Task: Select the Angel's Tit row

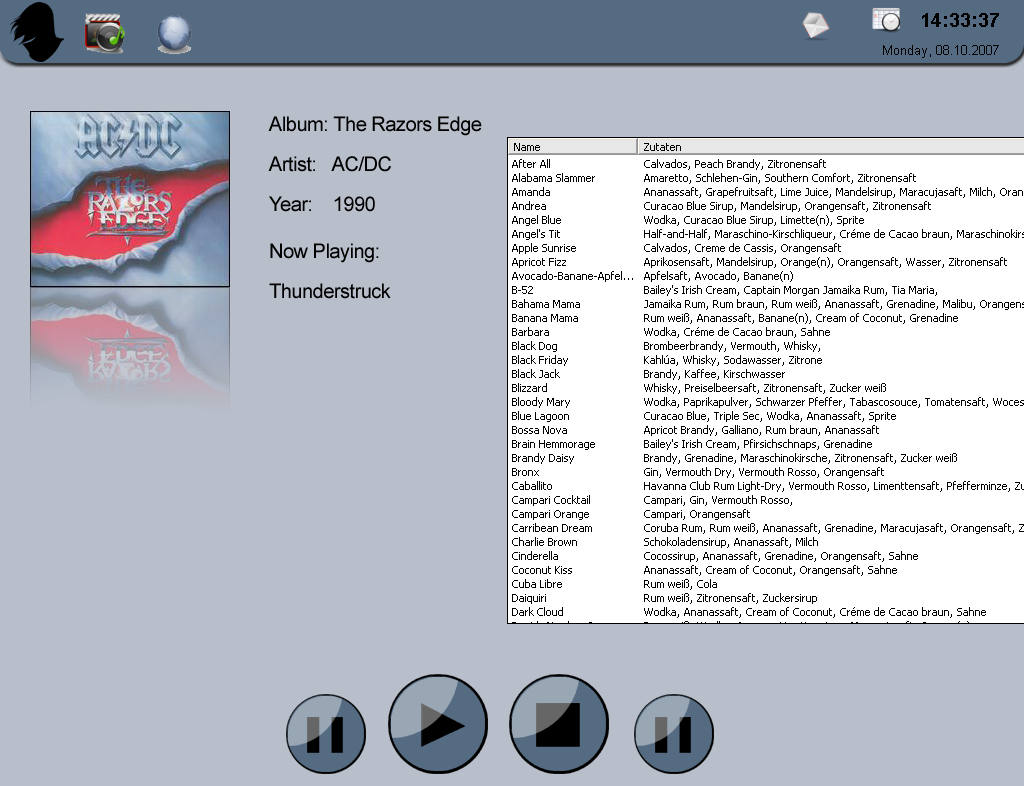Action: pos(766,234)
